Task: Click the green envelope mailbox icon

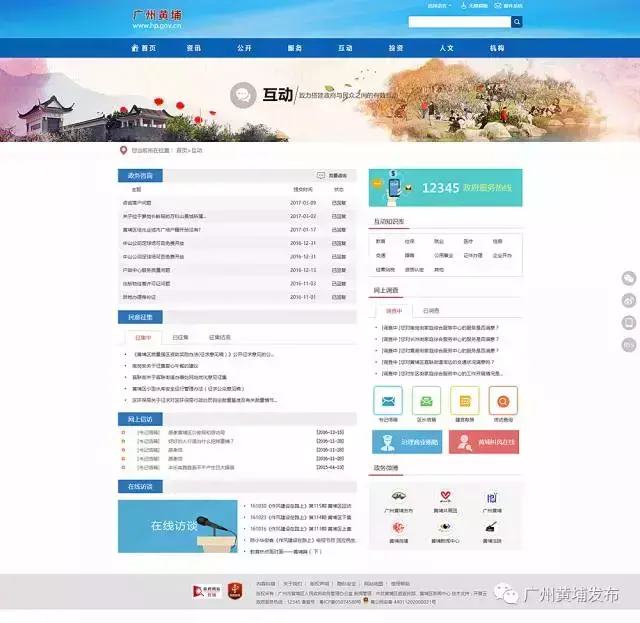Action: 426,400
